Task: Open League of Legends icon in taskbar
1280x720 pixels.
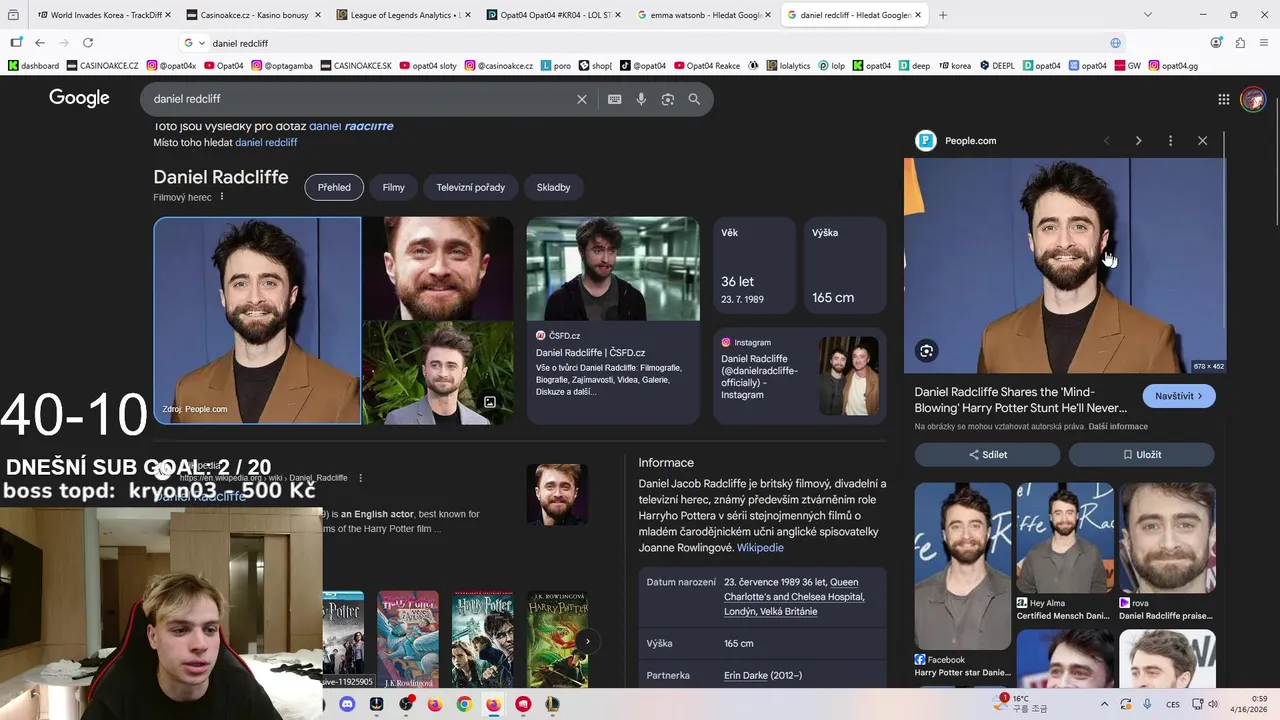Action: [x=552, y=704]
